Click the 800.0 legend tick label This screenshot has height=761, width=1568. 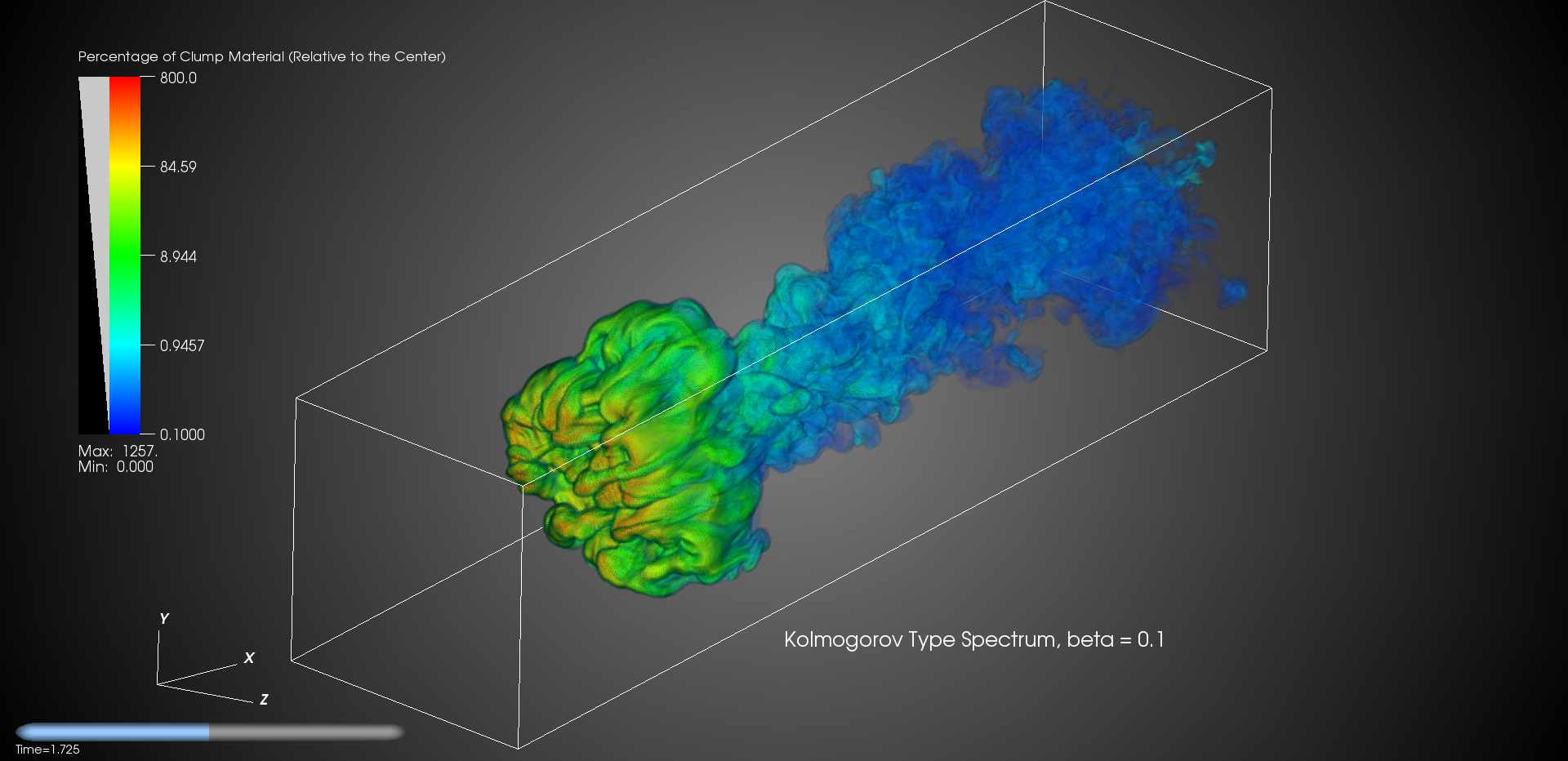[x=178, y=78]
